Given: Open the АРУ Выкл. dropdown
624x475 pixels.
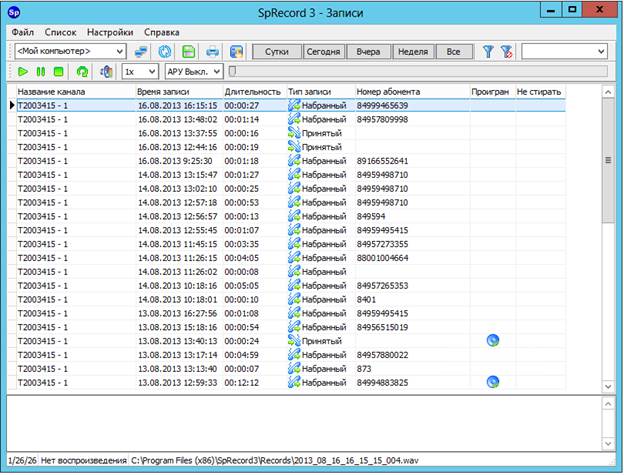Looking at the screenshot, I should 192,72.
